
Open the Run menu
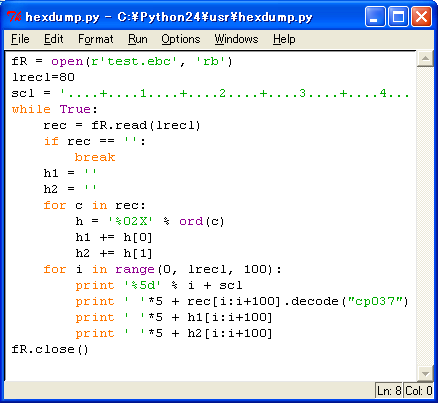[138, 39]
